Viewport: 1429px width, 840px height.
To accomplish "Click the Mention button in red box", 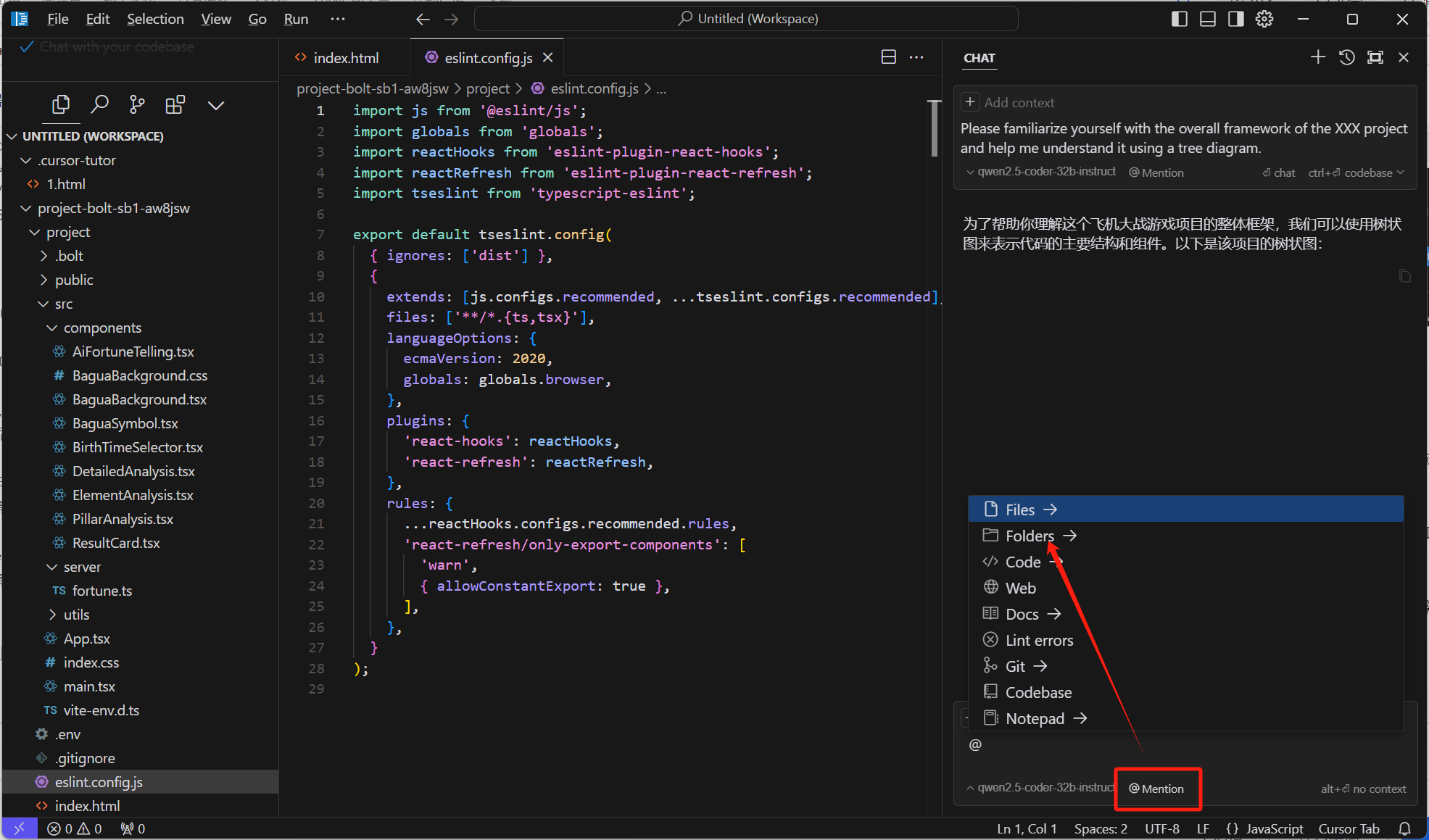I will (x=1157, y=789).
